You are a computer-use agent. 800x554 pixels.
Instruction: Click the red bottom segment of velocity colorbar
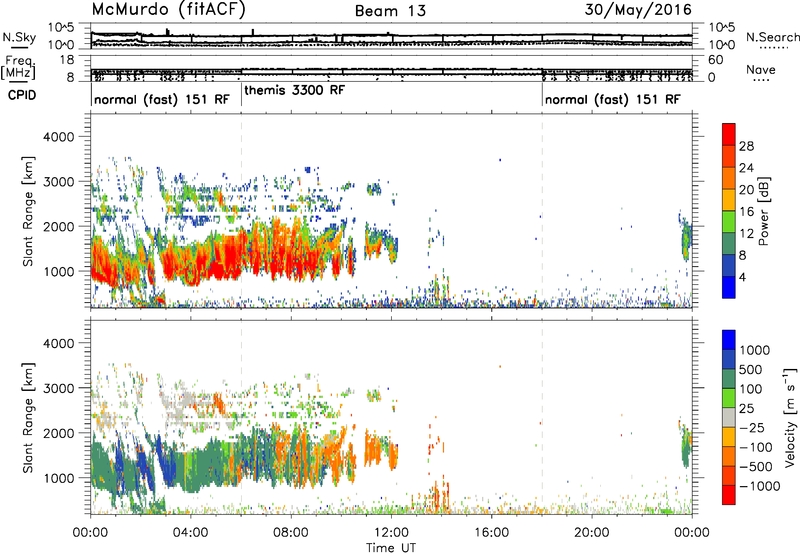pos(729,495)
